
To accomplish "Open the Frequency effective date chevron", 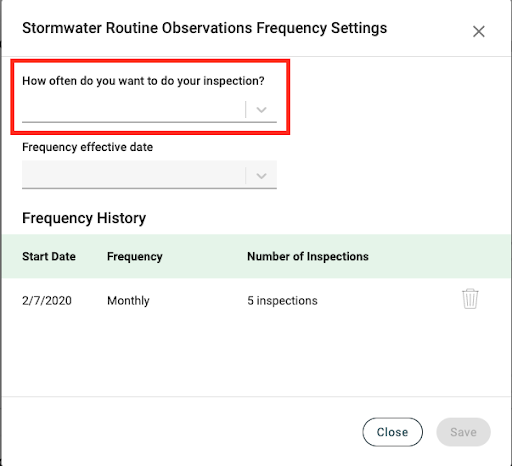I will [x=261, y=176].
